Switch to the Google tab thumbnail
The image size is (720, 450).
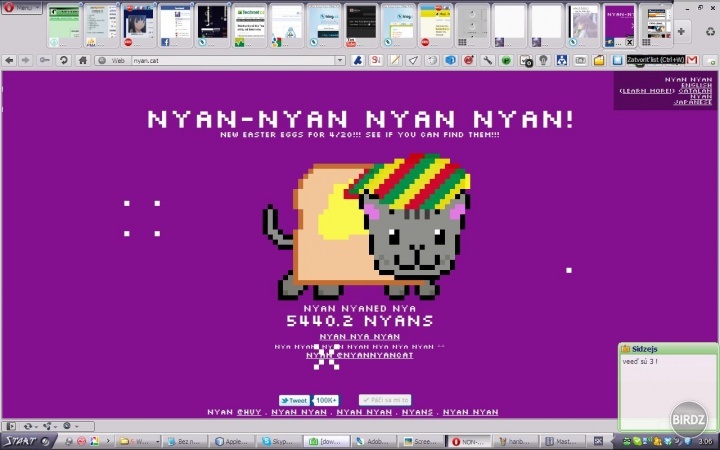(287, 25)
